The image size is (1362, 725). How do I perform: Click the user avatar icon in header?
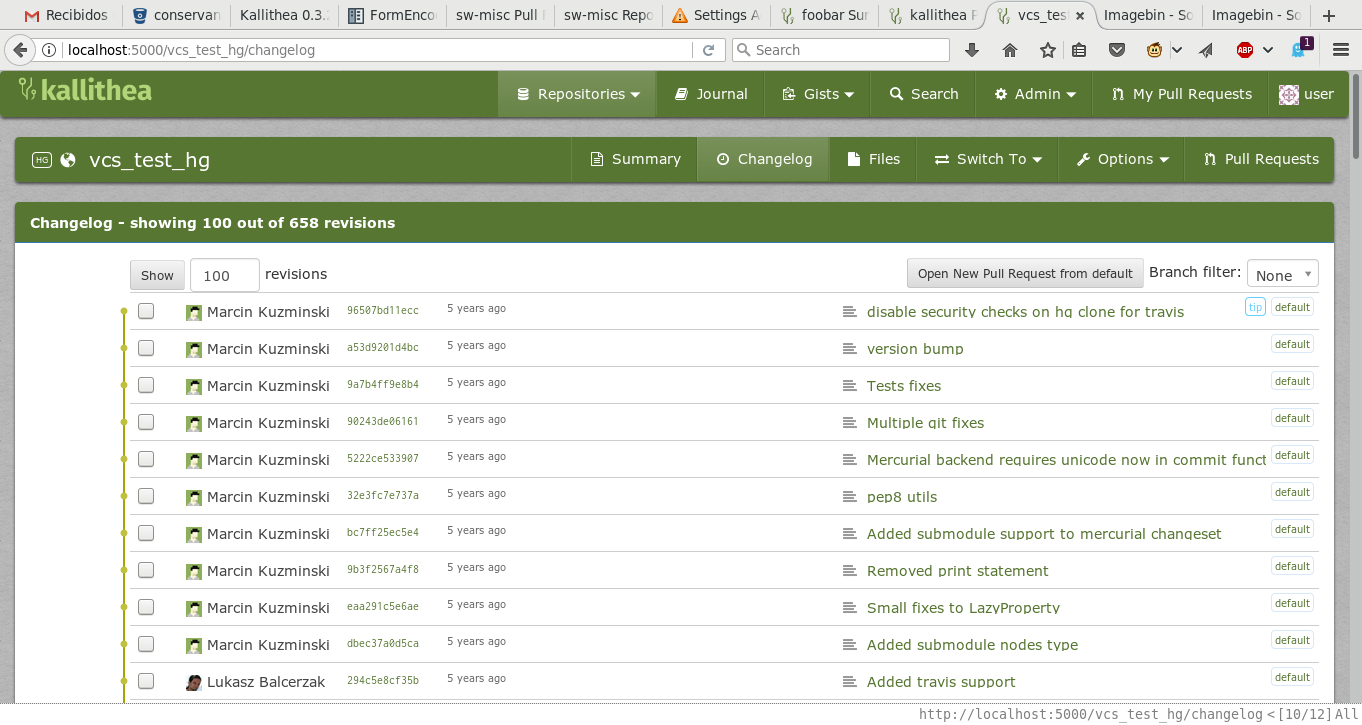tap(1289, 94)
